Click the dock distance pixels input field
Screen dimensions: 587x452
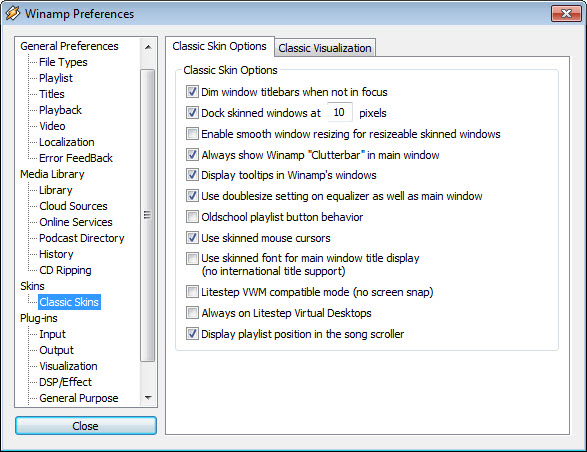pos(340,112)
